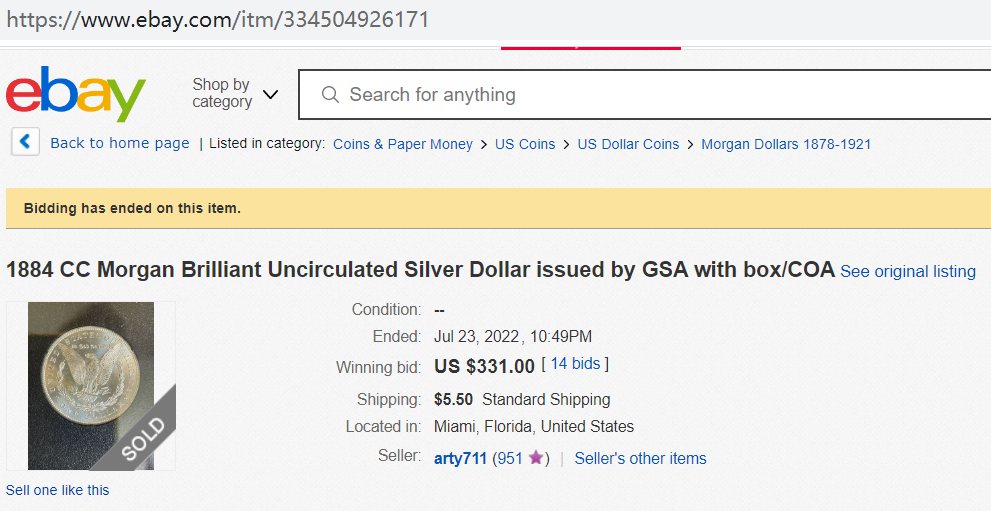Click the seller's purple feedback star
The height and width of the screenshot is (511, 991).
536,458
